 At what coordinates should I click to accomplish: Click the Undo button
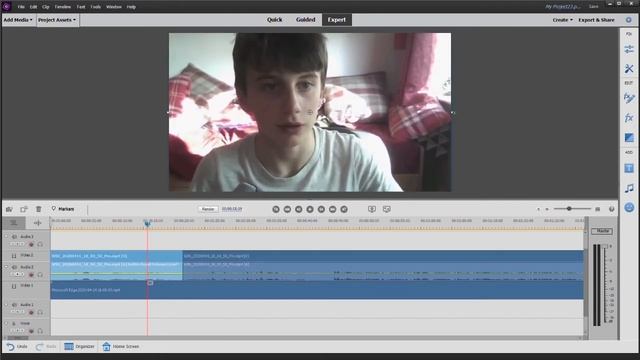tap(17, 347)
